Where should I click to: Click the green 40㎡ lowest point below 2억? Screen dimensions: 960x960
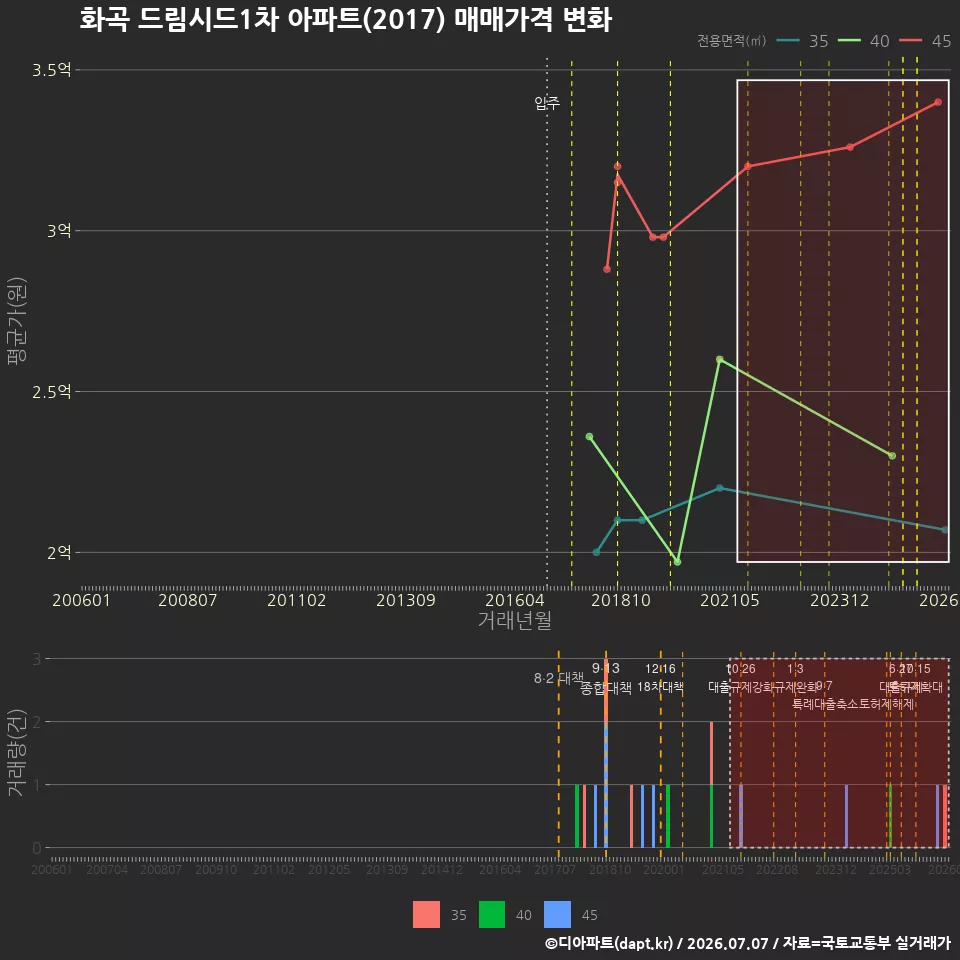677,562
